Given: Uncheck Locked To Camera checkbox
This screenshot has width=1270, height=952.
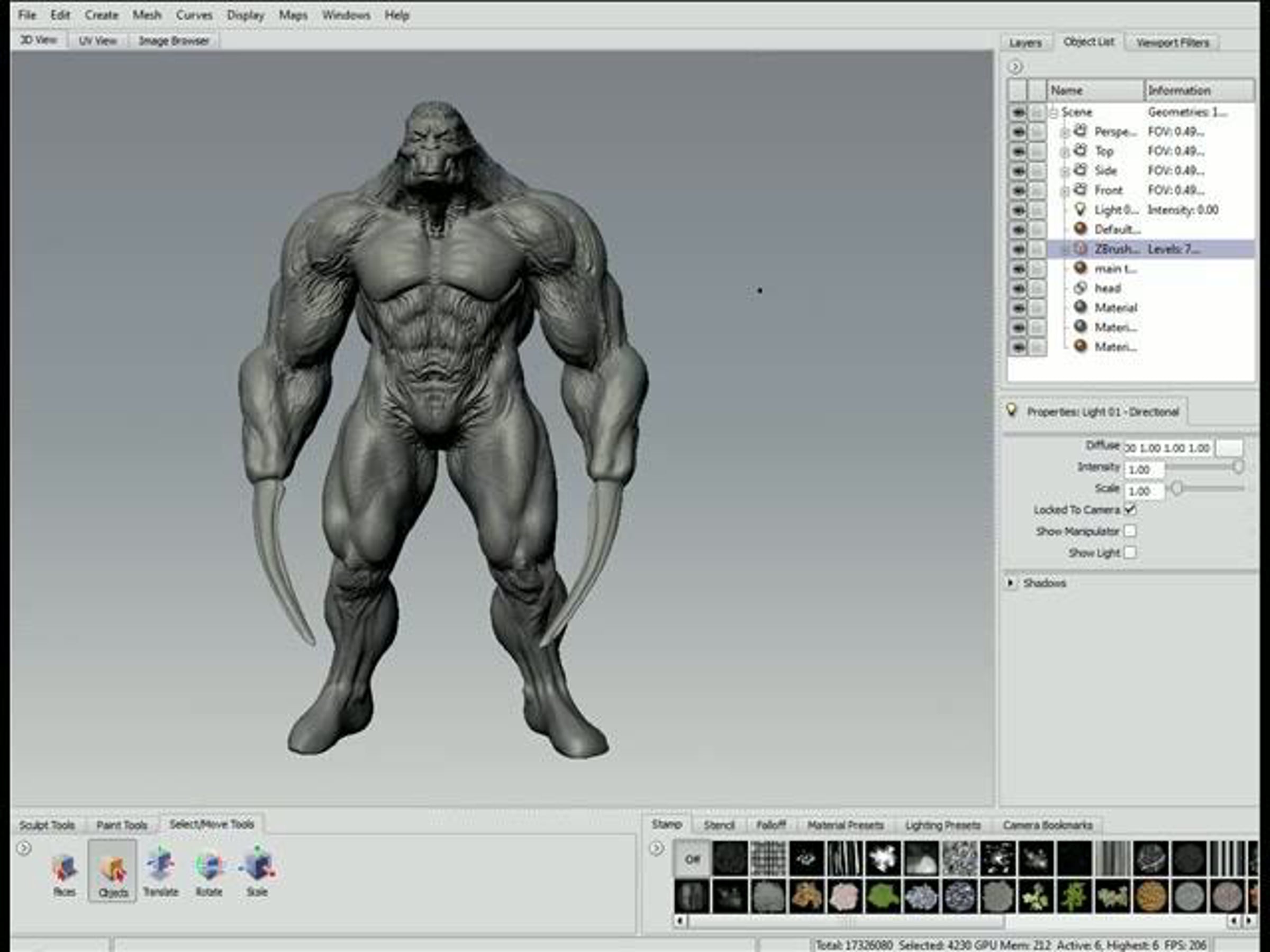Looking at the screenshot, I should click(1130, 509).
